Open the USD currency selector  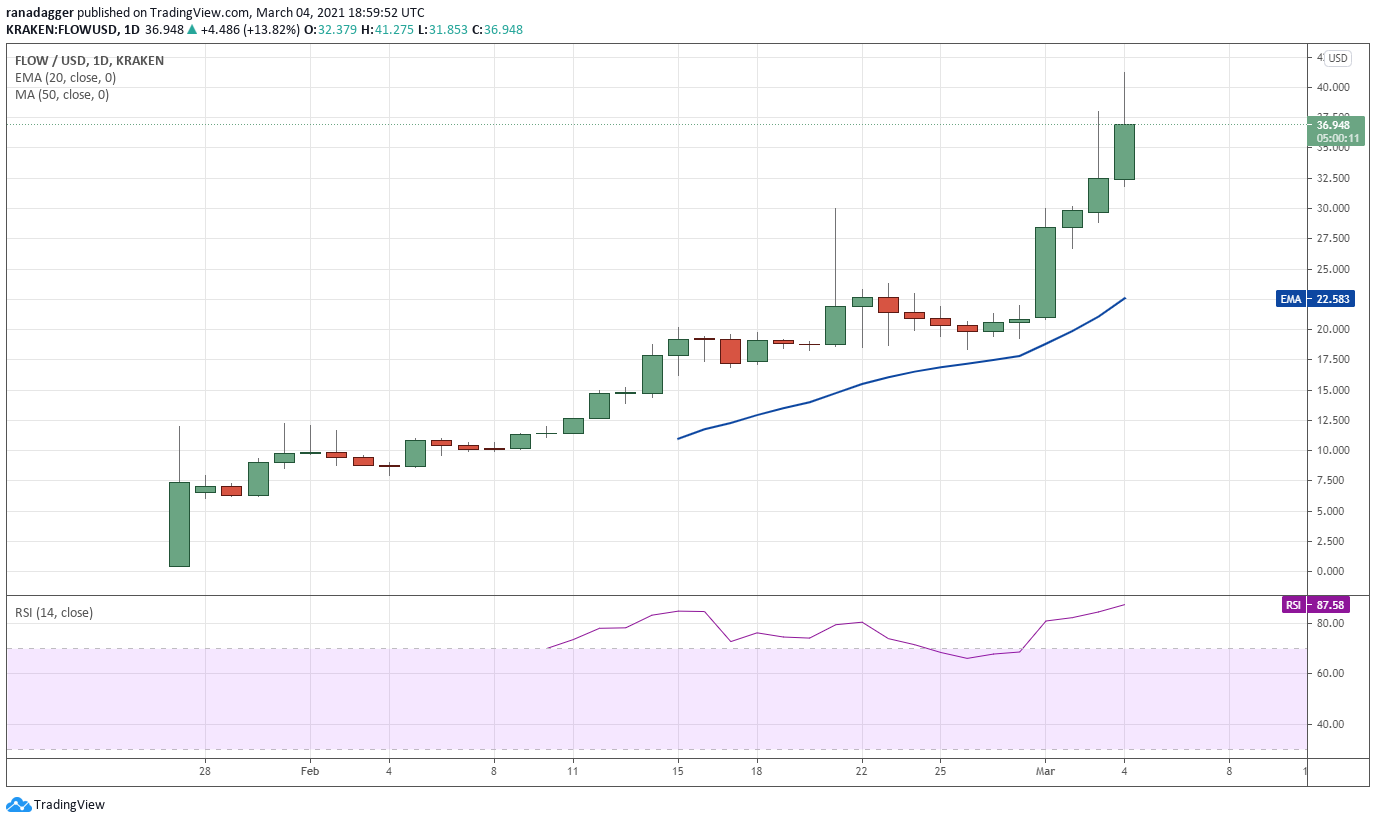click(1337, 58)
